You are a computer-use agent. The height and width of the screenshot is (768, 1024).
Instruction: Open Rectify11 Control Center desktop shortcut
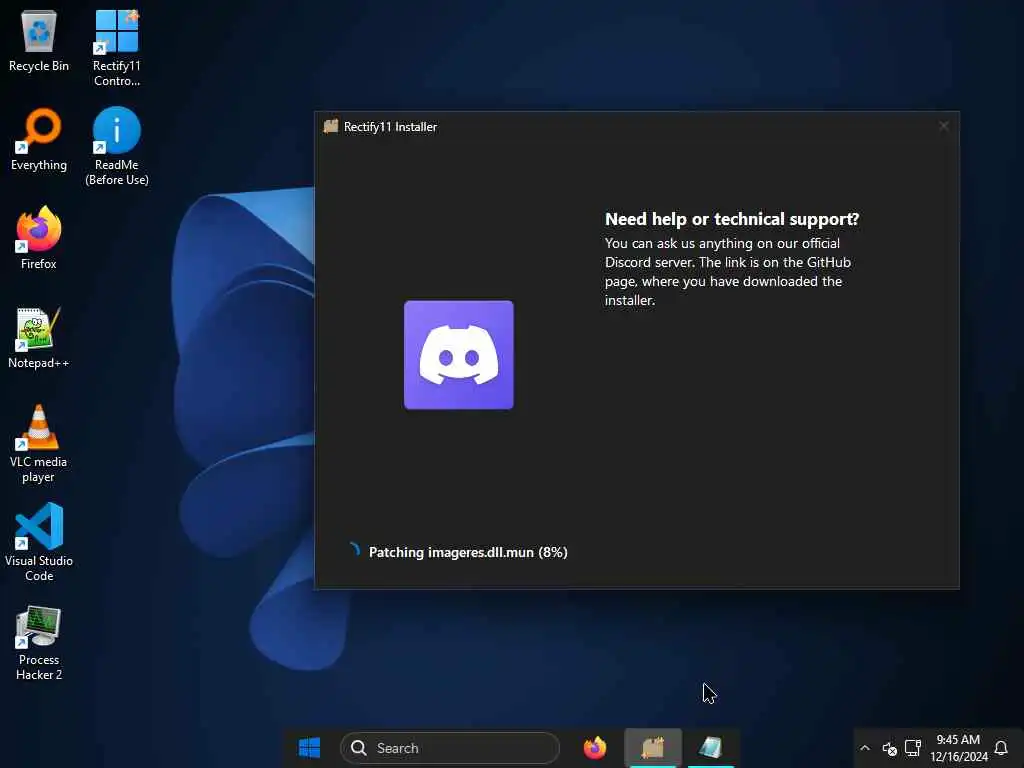click(x=116, y=47)
